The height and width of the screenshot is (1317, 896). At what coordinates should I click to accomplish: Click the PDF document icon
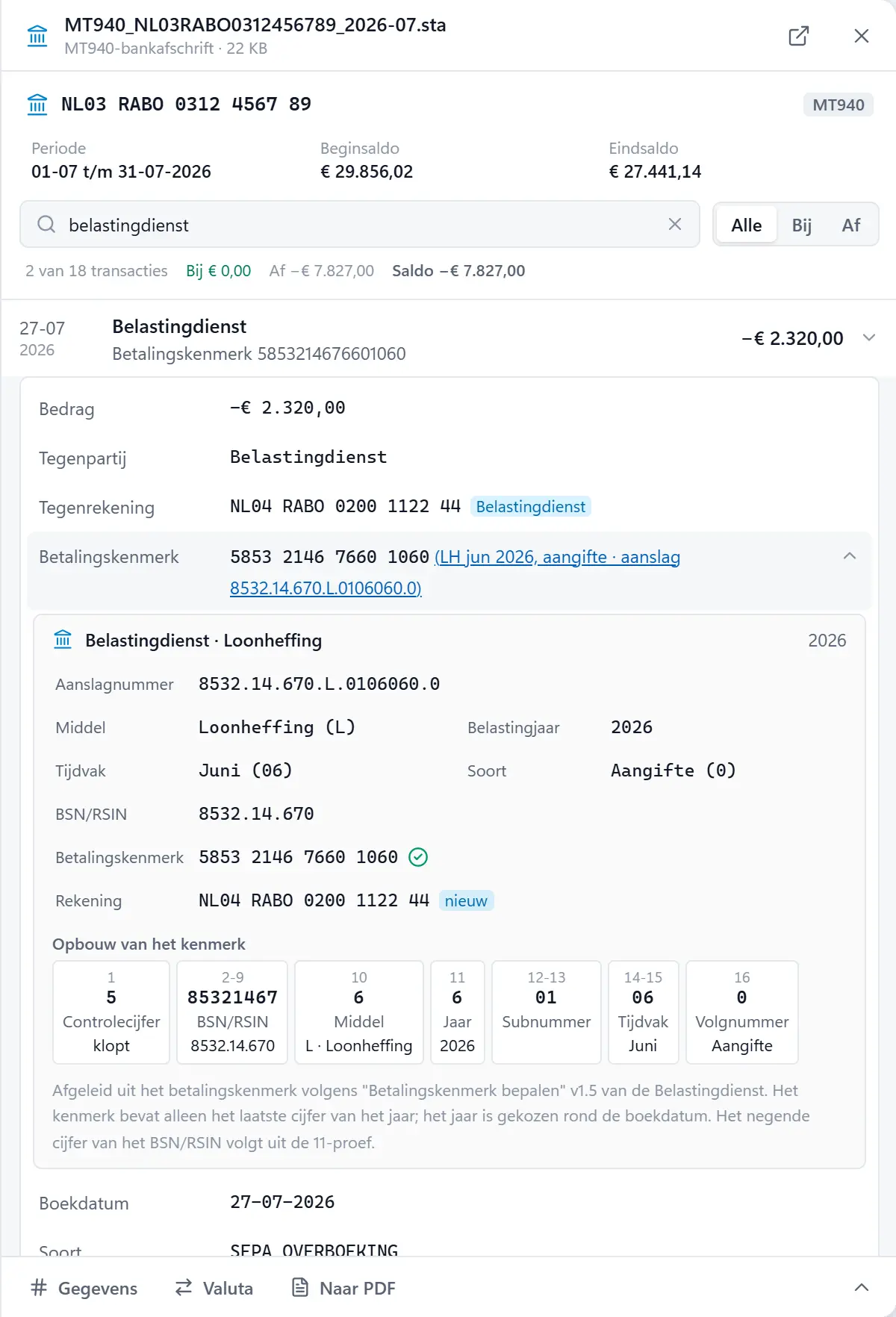click(x=299, y=1288)
